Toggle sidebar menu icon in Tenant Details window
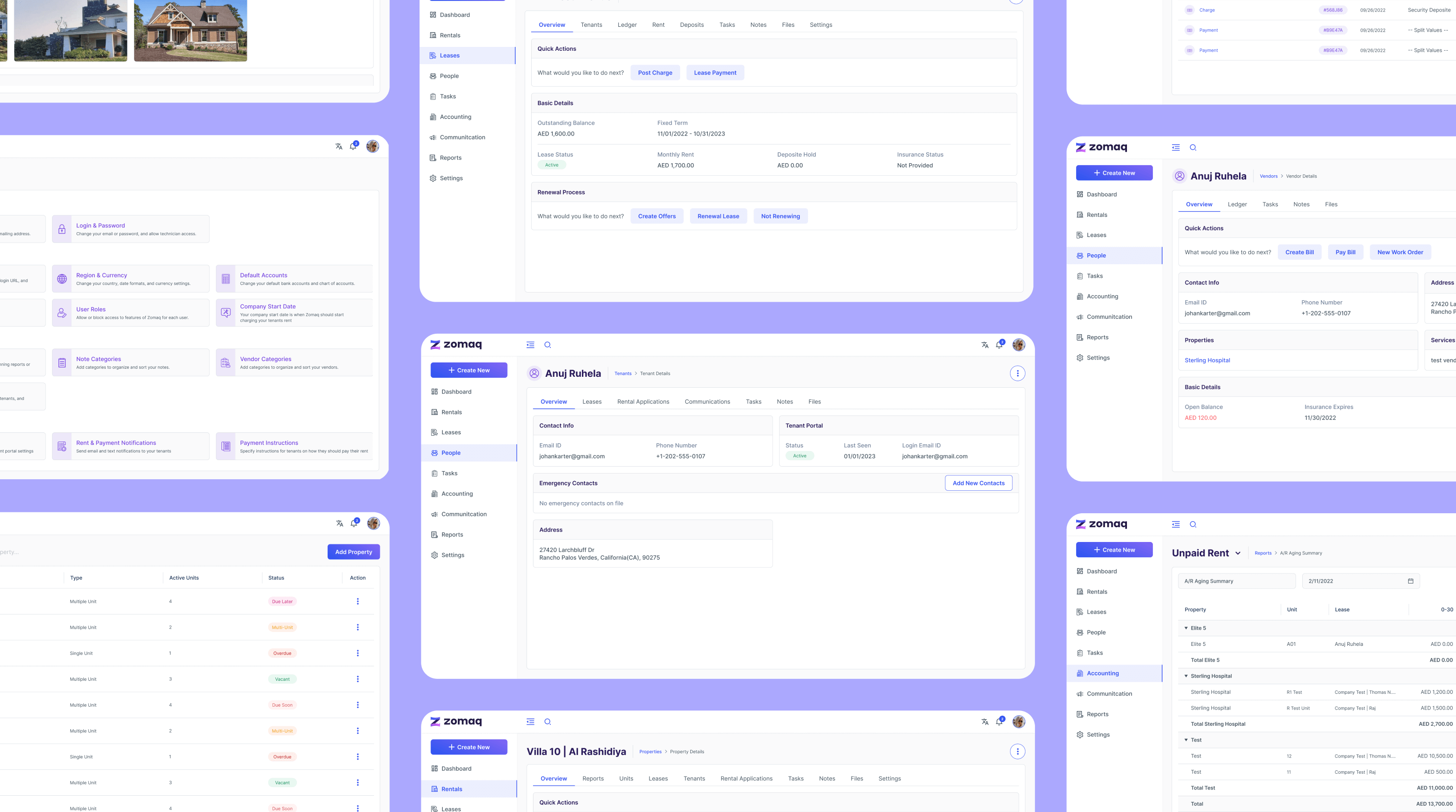 (530, 345)
